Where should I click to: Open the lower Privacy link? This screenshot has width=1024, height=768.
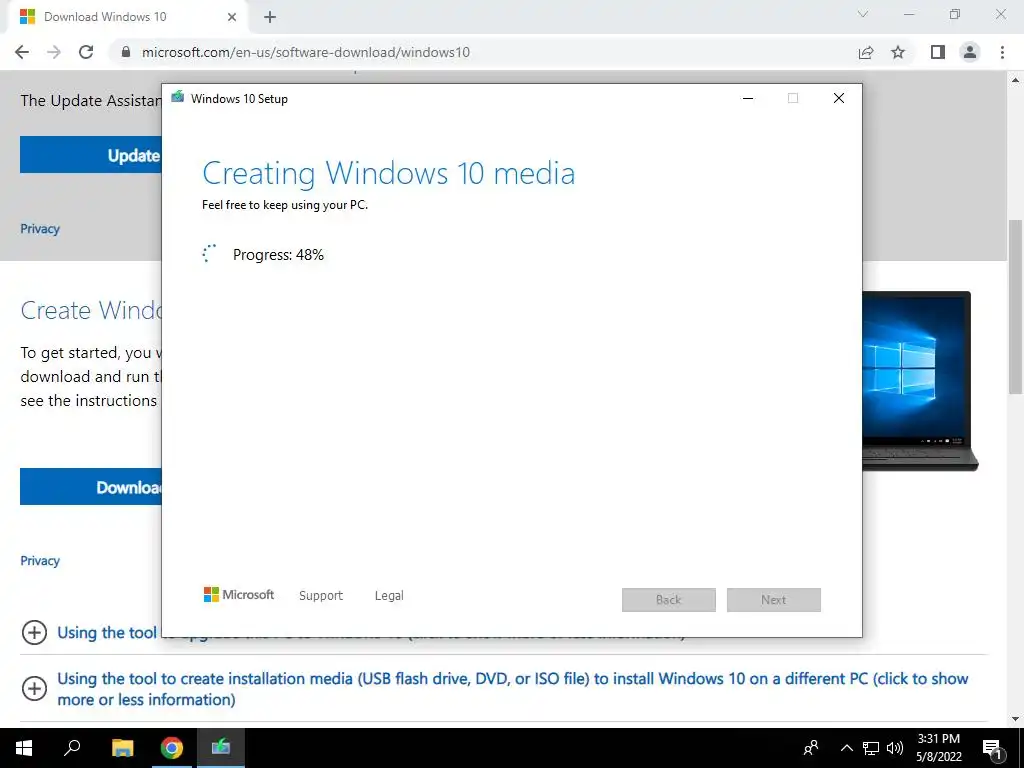coord(40,560)
